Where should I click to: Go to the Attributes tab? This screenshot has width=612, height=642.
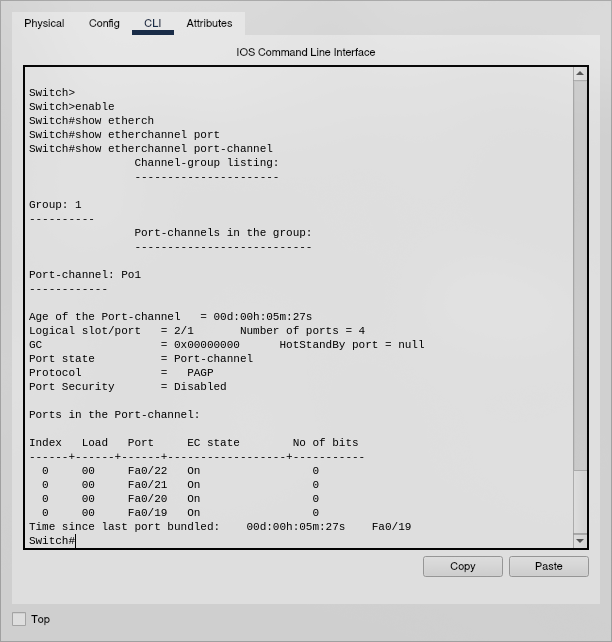pos(209,23)
